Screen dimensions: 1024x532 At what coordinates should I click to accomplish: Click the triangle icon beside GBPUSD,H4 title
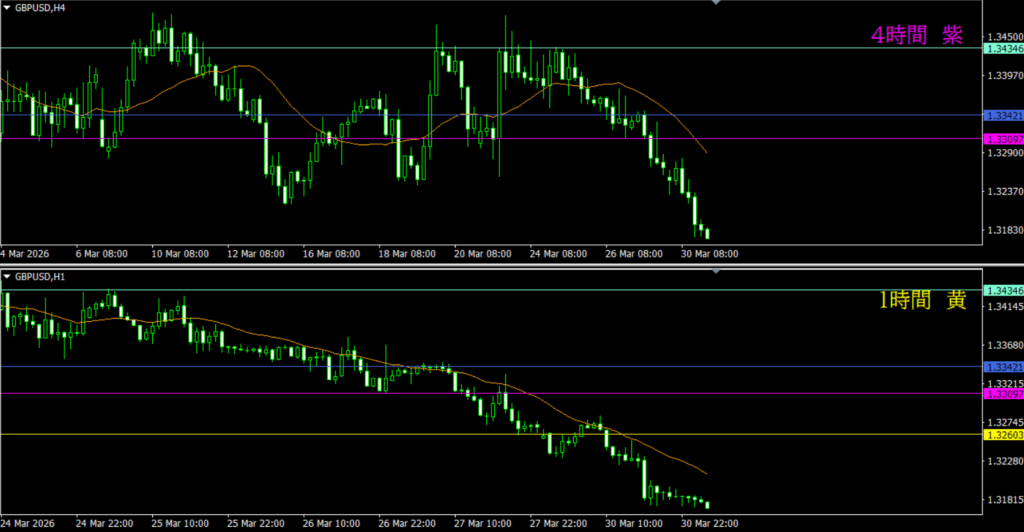[7, 7]
